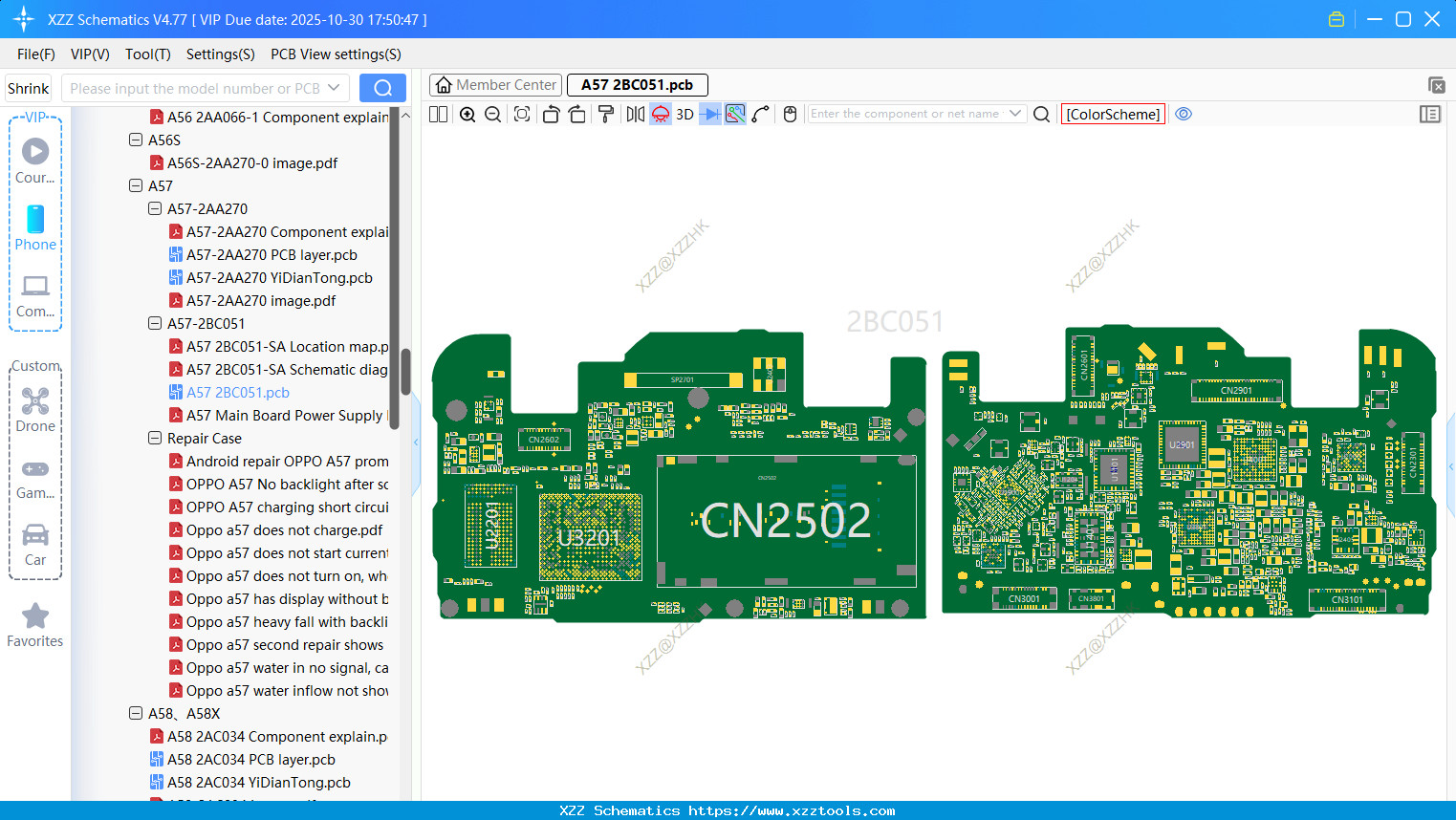Collapse the A57 tree node
Image resolution: width=1456 pixels, height=820 pixels.
(136, 185)
